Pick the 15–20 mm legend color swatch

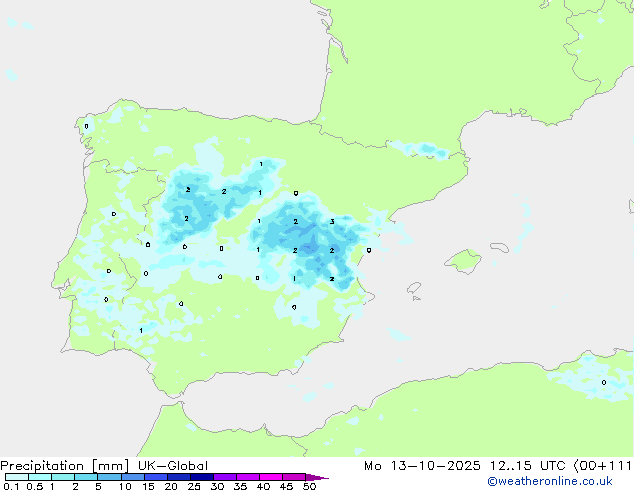click(x=155, y=477)
